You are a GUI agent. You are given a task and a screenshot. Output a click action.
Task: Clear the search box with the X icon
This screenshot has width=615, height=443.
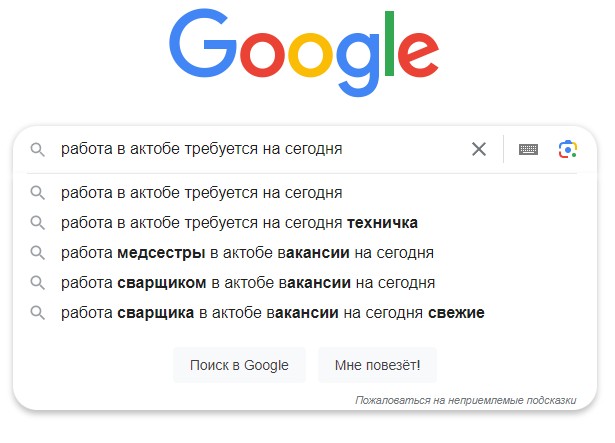click(479, 149)
